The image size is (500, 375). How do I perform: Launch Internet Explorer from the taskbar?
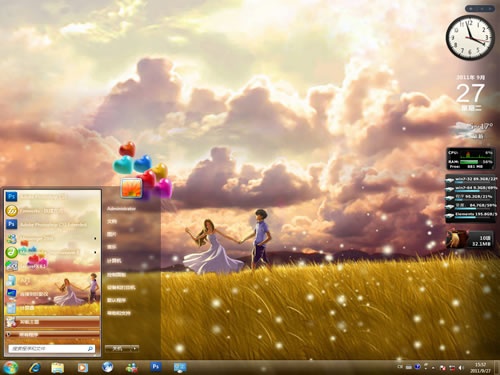tap(35, 367)
